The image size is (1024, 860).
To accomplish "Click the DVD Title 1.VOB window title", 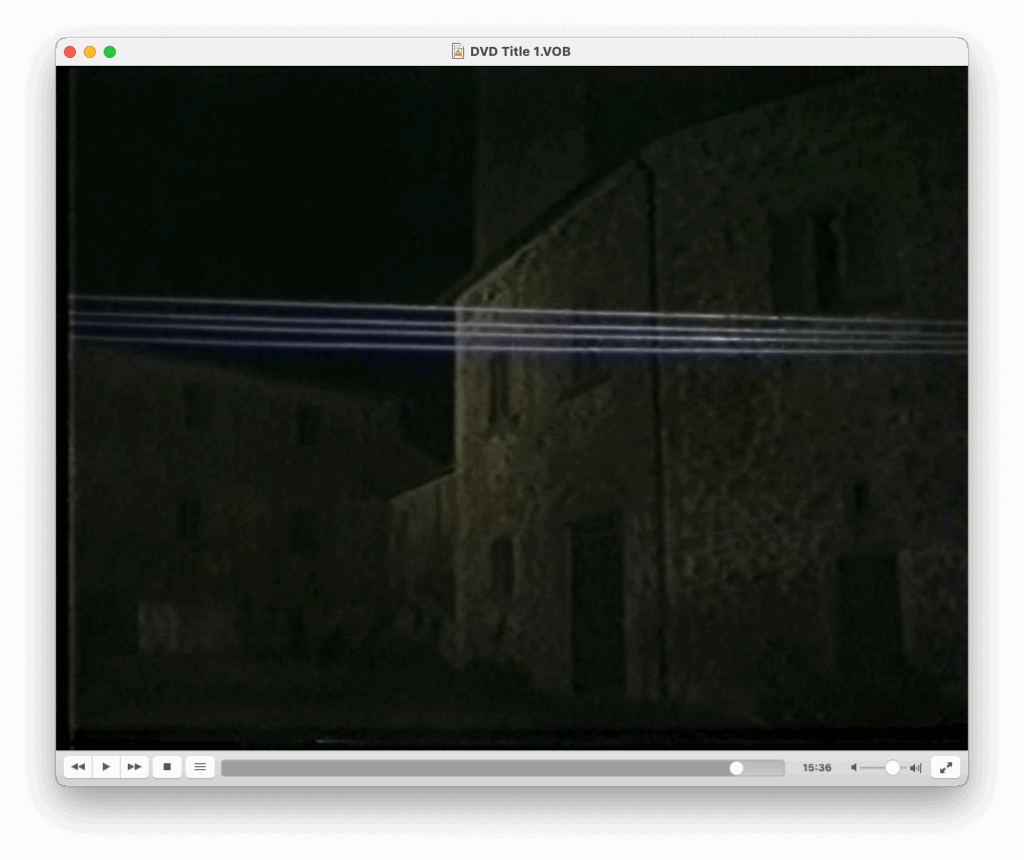I will [520, 52].
